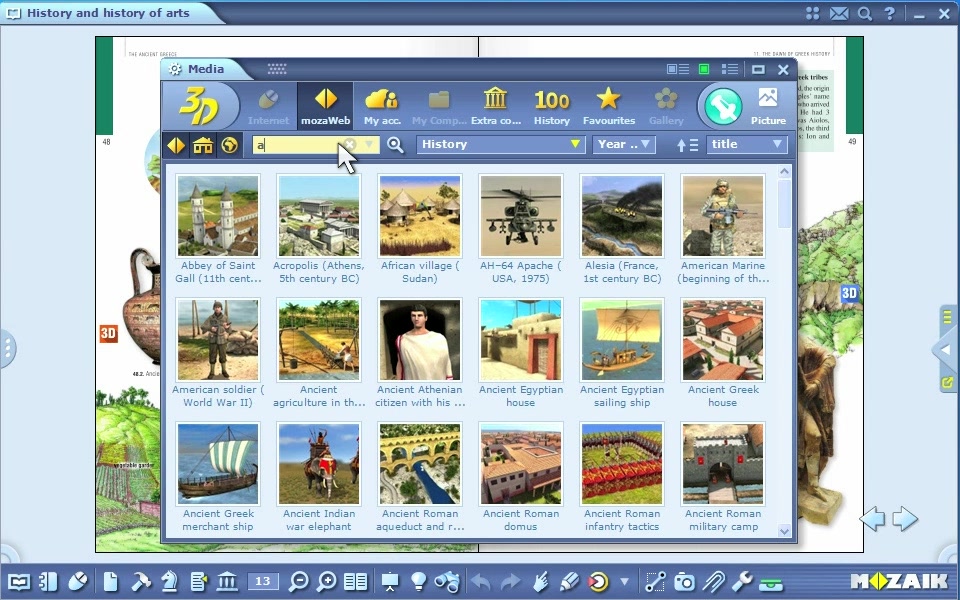Screen dimensions: 960x600
Task: Open the title sort-by dropdown
Action: tap(746, 144)
